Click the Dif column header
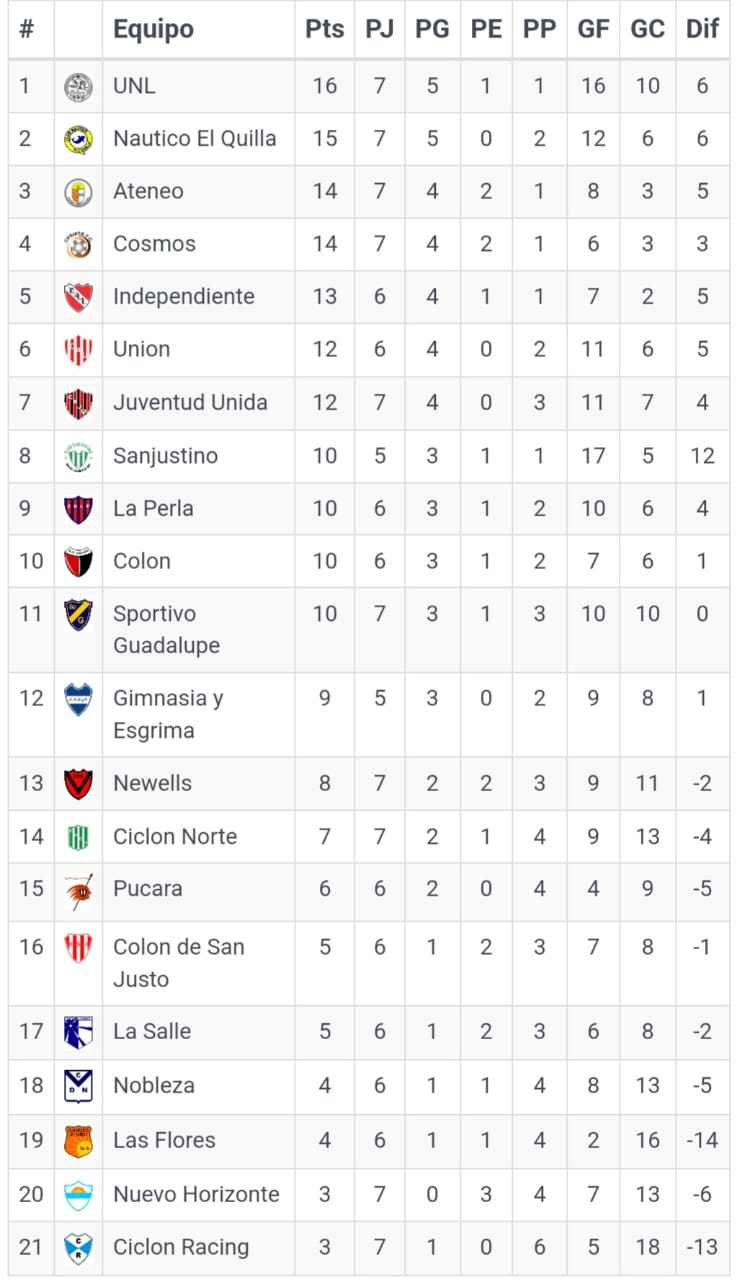The height and width of the screenshot is (1280, 737). tap(702, 29)
